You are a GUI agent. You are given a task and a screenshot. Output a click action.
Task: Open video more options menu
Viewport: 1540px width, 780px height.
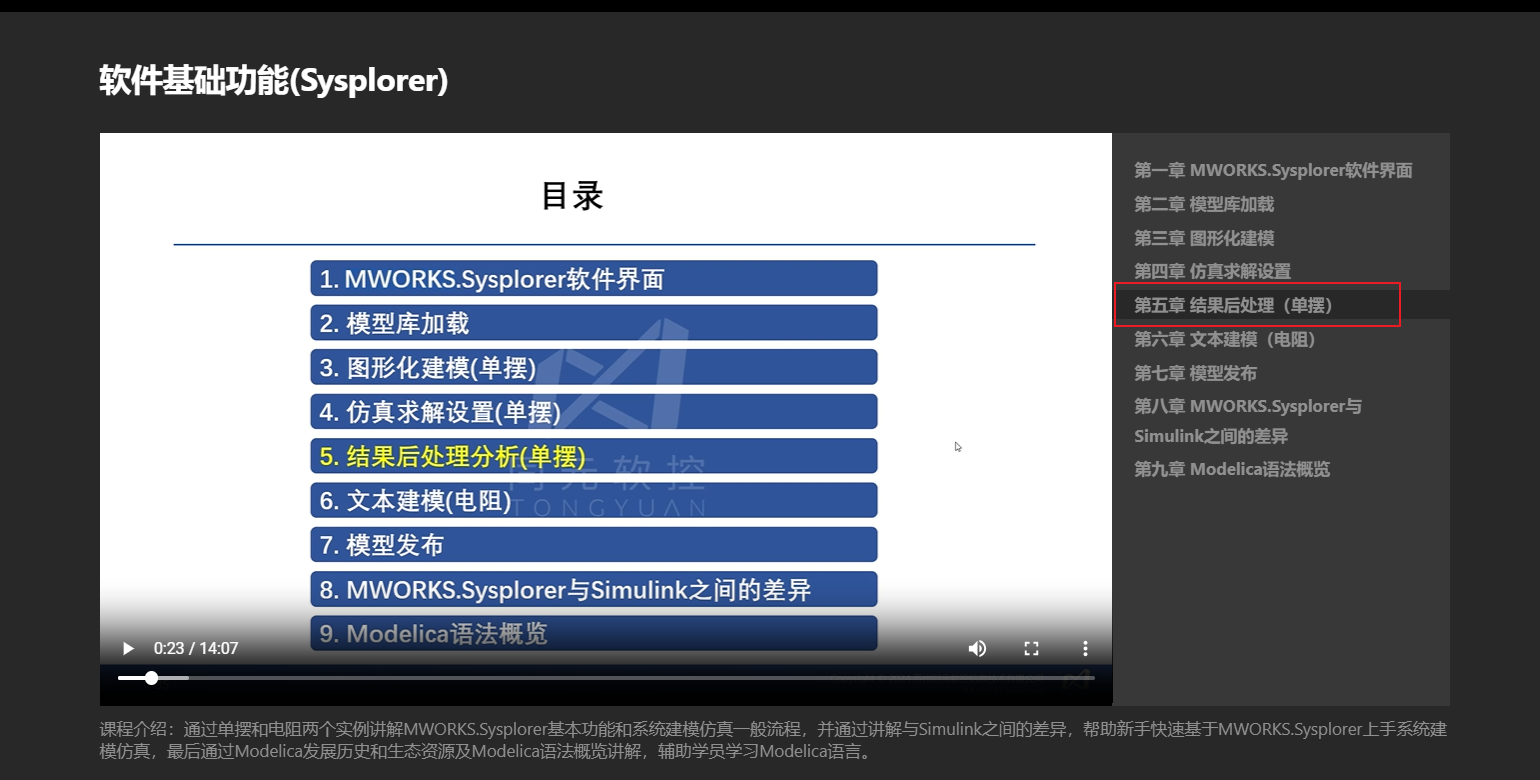[1085, 648]
